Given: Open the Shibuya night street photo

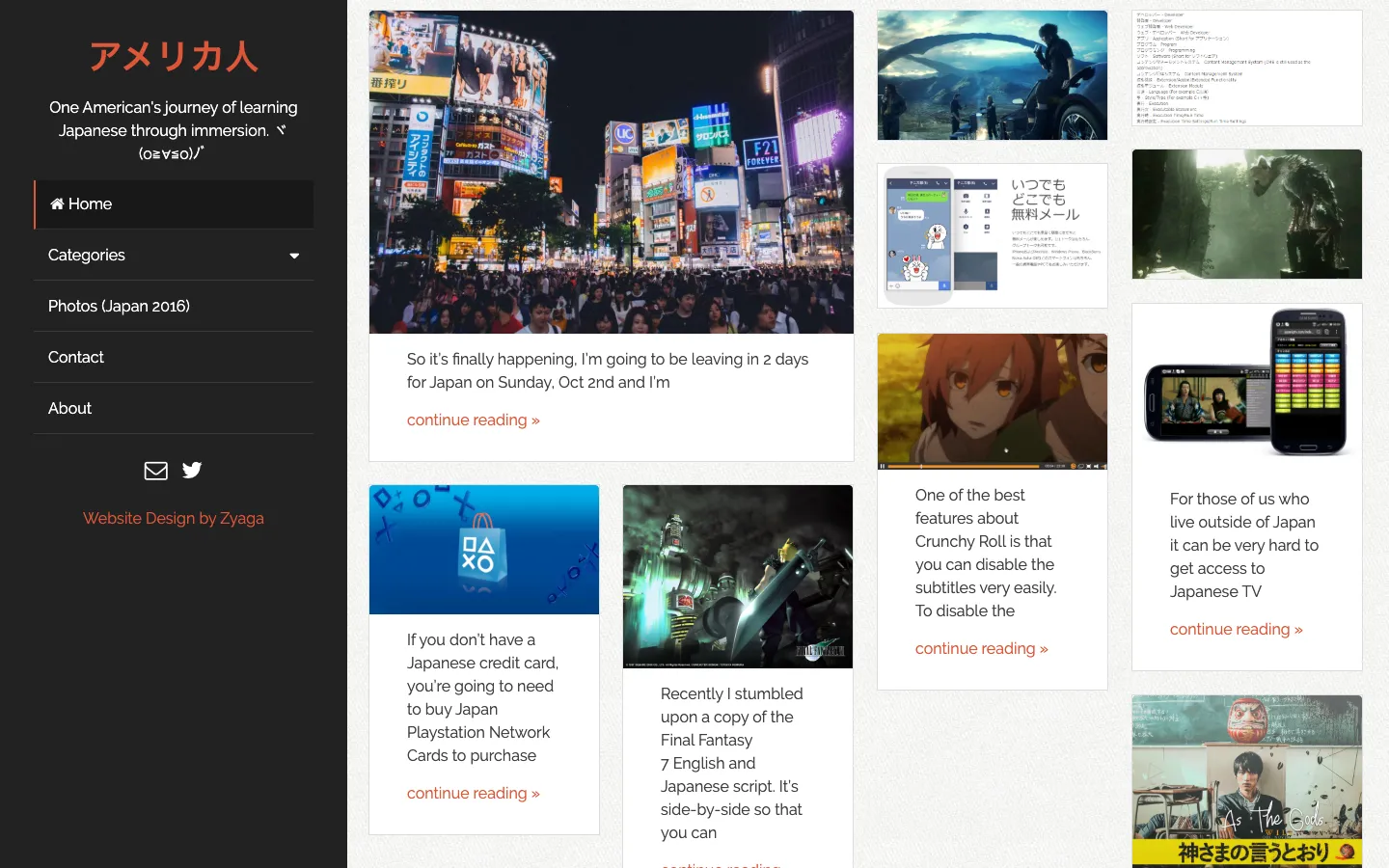Looking at the screenshot, I should tap(612, 172).
